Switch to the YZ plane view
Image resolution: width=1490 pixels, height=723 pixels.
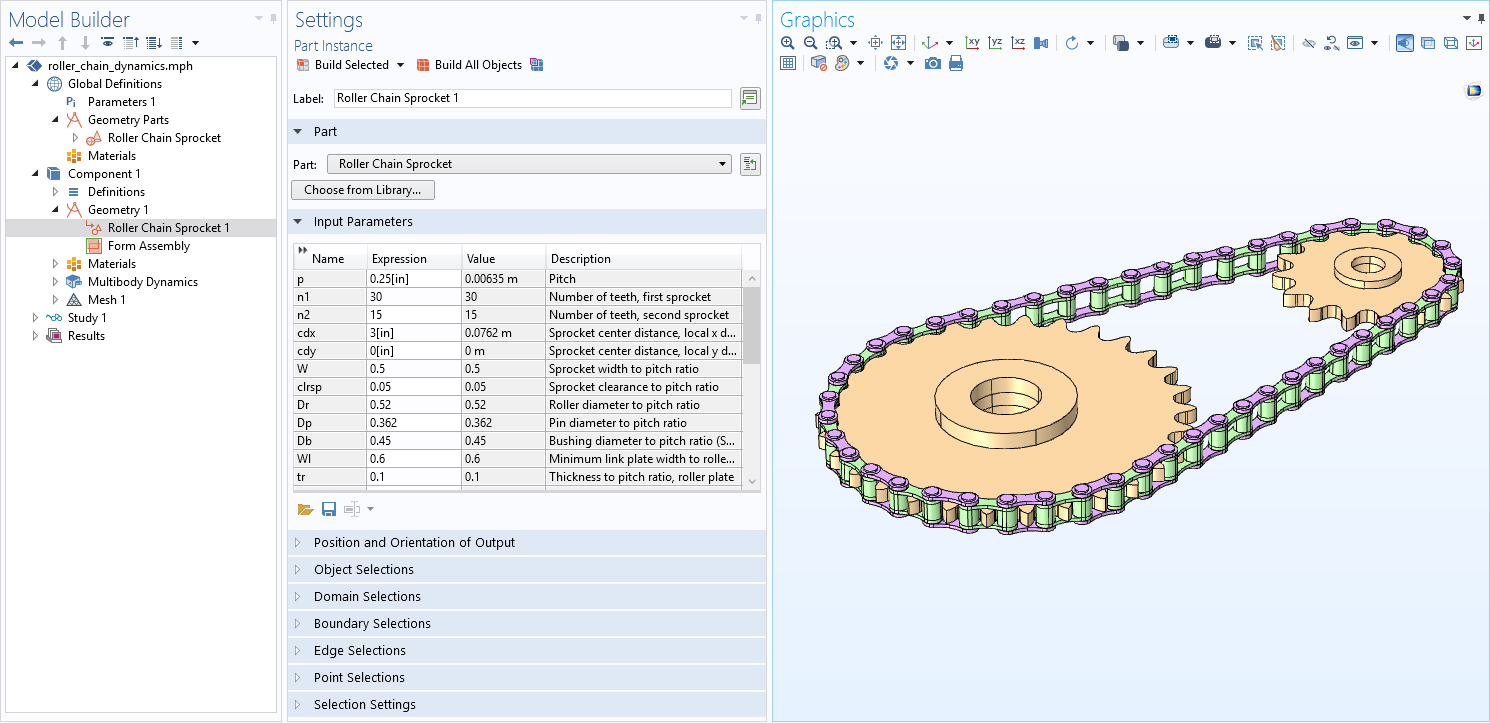click(995, 43)
